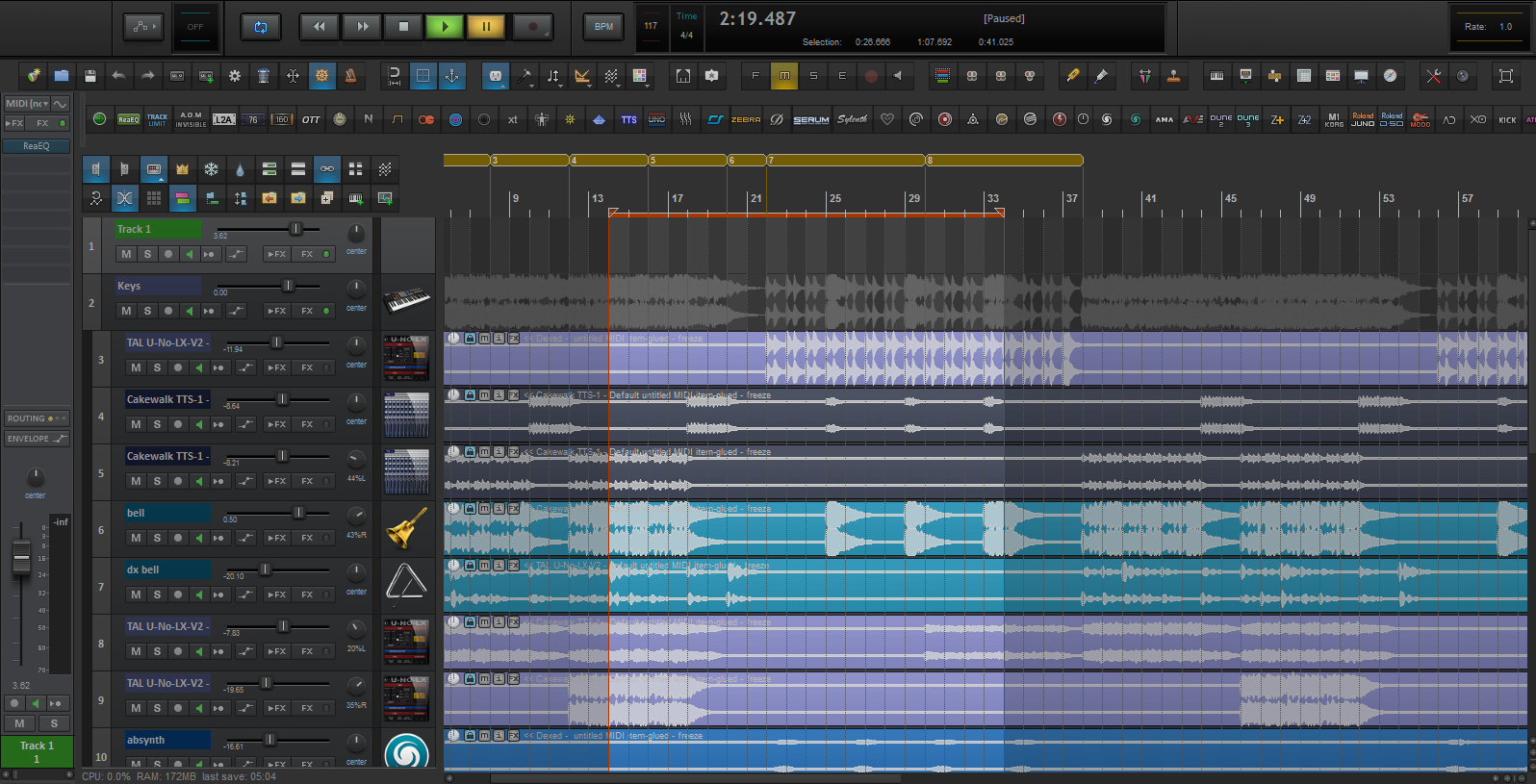Viewport: 1536px width, 784px height.
Task: Solo the bell track
Action: (x=157, y=538)
